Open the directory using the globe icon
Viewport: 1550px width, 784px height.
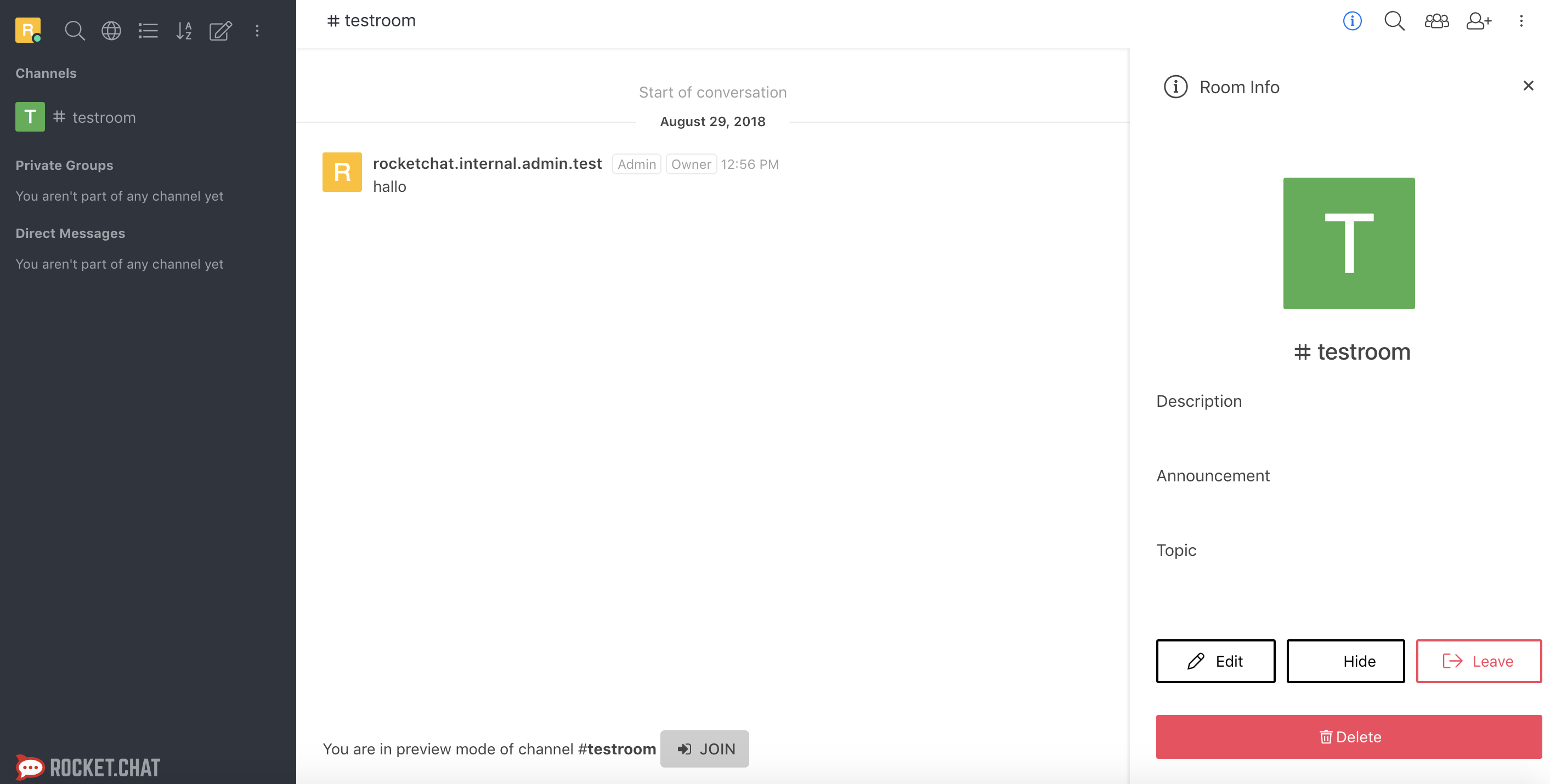pos(111,31)
